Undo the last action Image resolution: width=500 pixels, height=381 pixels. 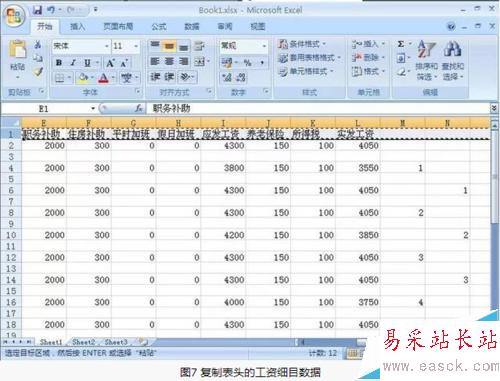(51, 10)
